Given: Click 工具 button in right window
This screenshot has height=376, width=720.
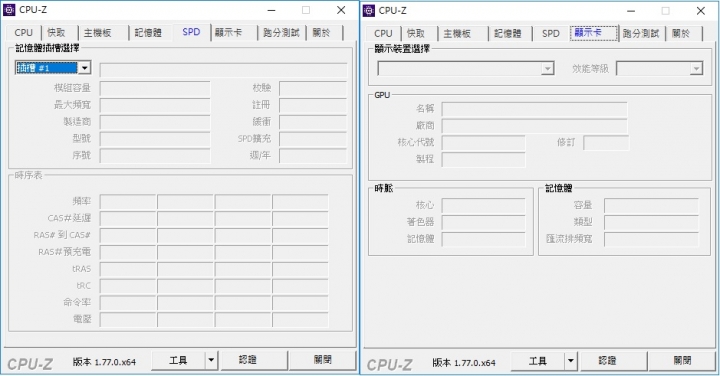Looking at the screenshot, I should pos(538,361).
